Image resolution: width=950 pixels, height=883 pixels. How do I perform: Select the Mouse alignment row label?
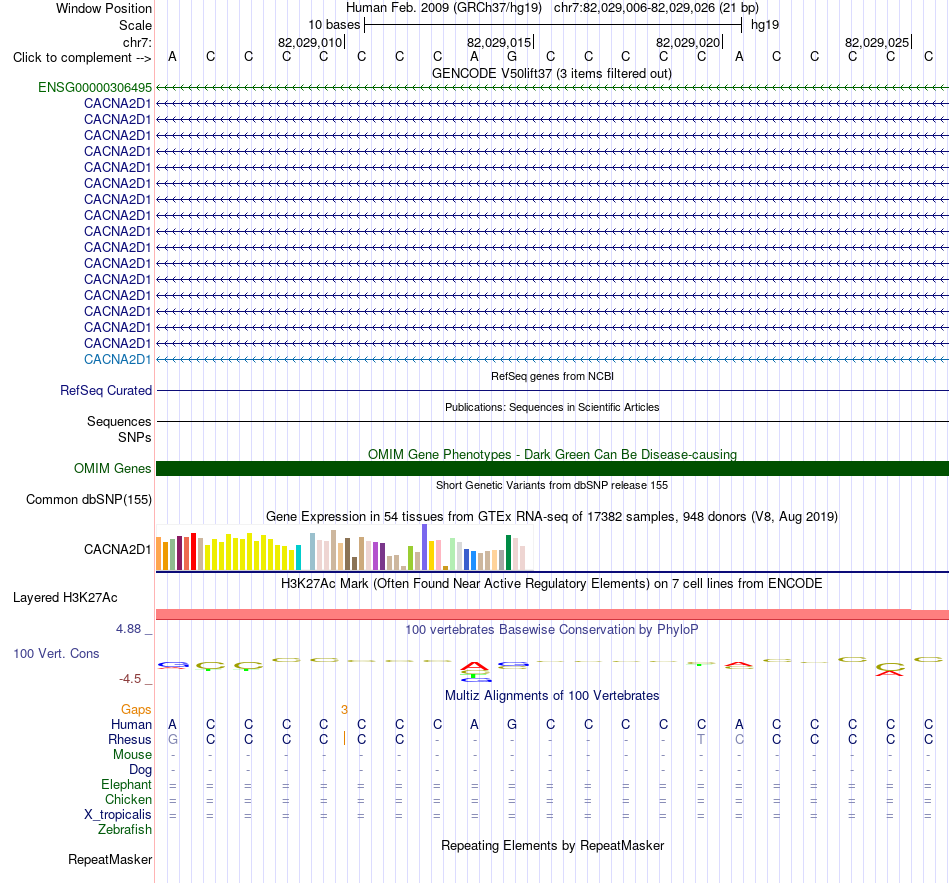pyautogui.click(x=132, y=755)
